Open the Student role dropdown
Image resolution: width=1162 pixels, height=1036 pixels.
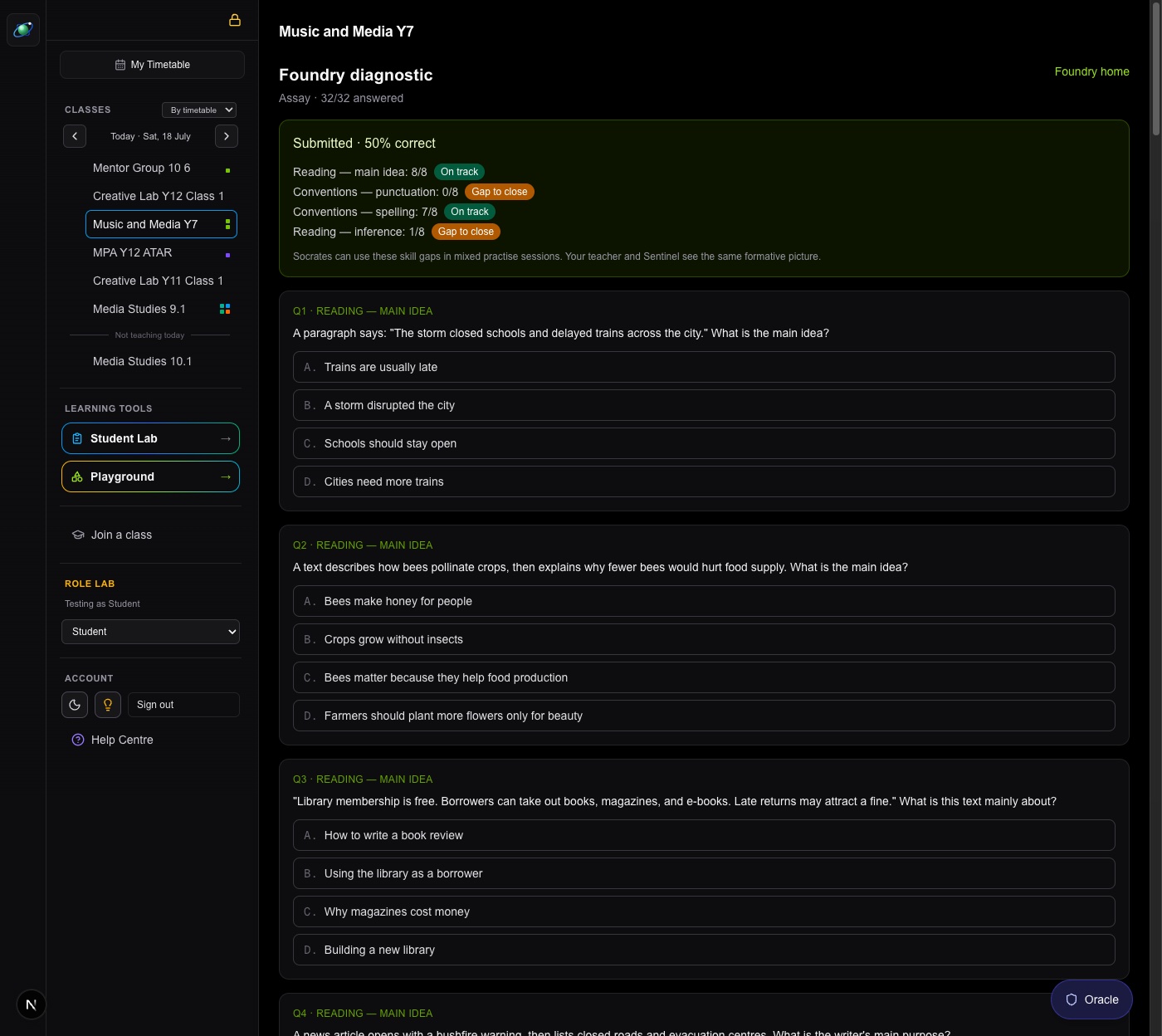(150, 632)
